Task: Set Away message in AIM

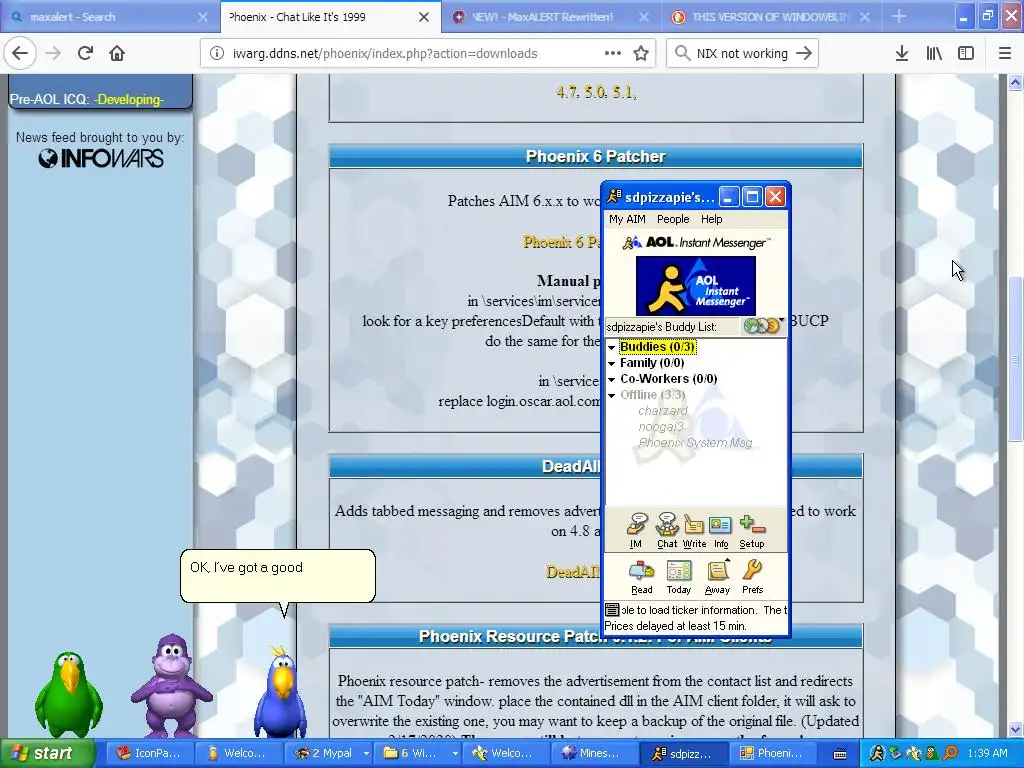Action: [x=717, y=577]
